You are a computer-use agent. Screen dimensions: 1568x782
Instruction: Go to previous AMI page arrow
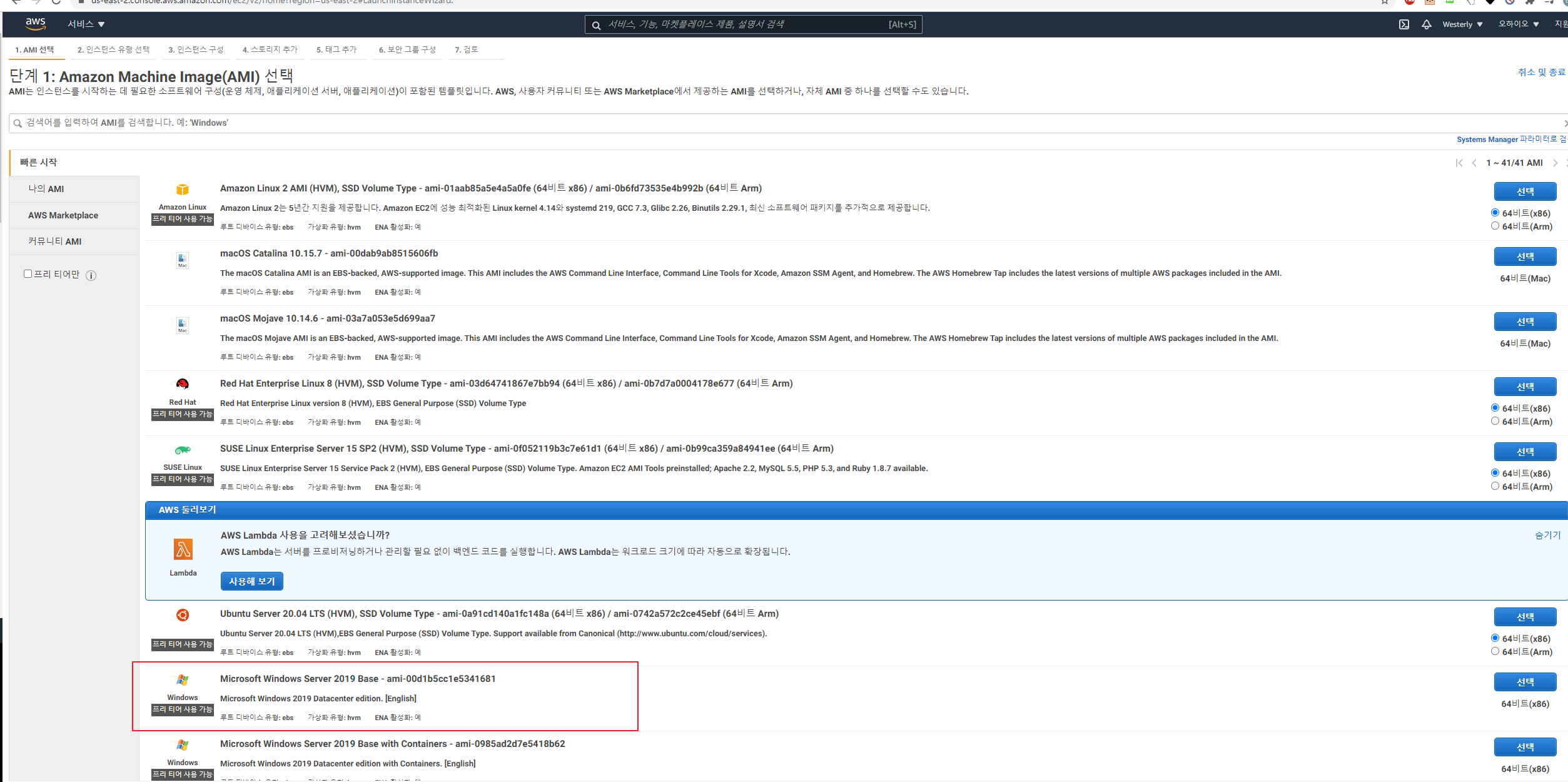tap(1474, 163)
